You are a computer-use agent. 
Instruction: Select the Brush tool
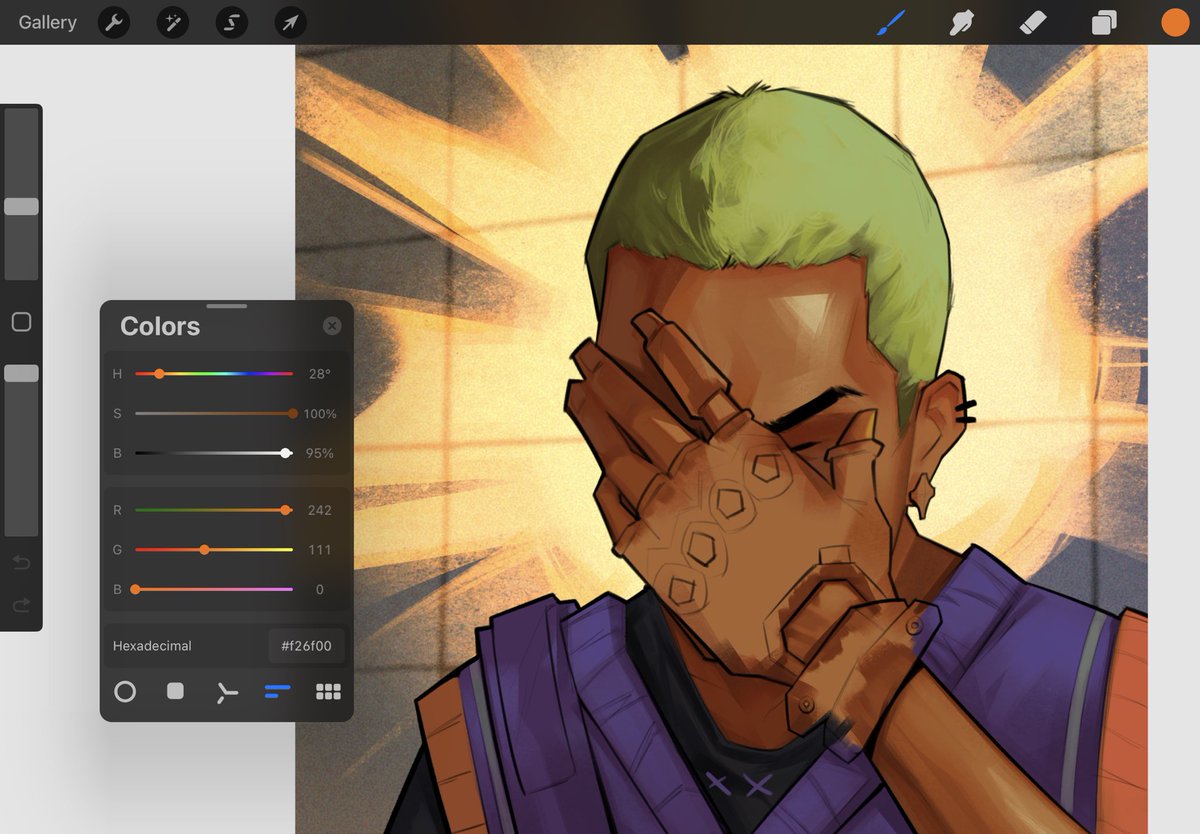pos(890,22)
